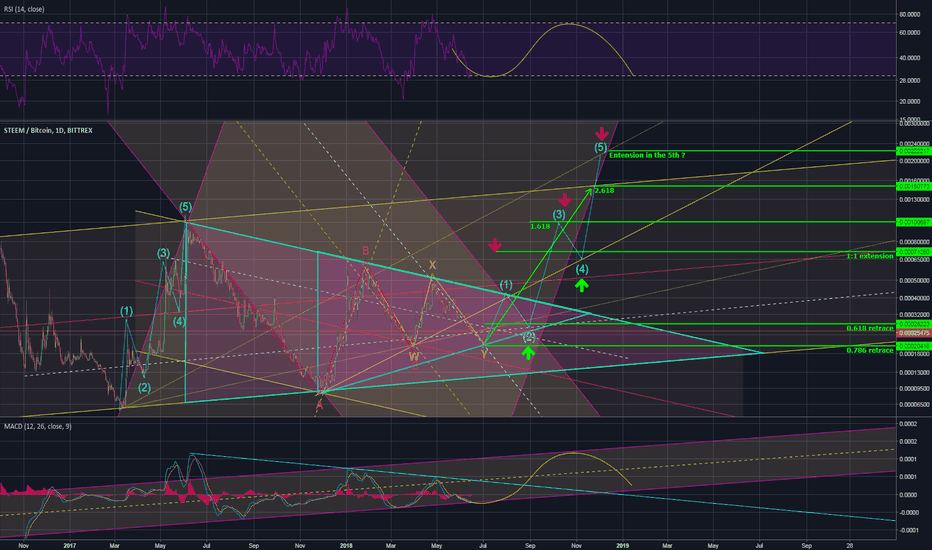Click the '2019' label on the time axis

point(622,545)
